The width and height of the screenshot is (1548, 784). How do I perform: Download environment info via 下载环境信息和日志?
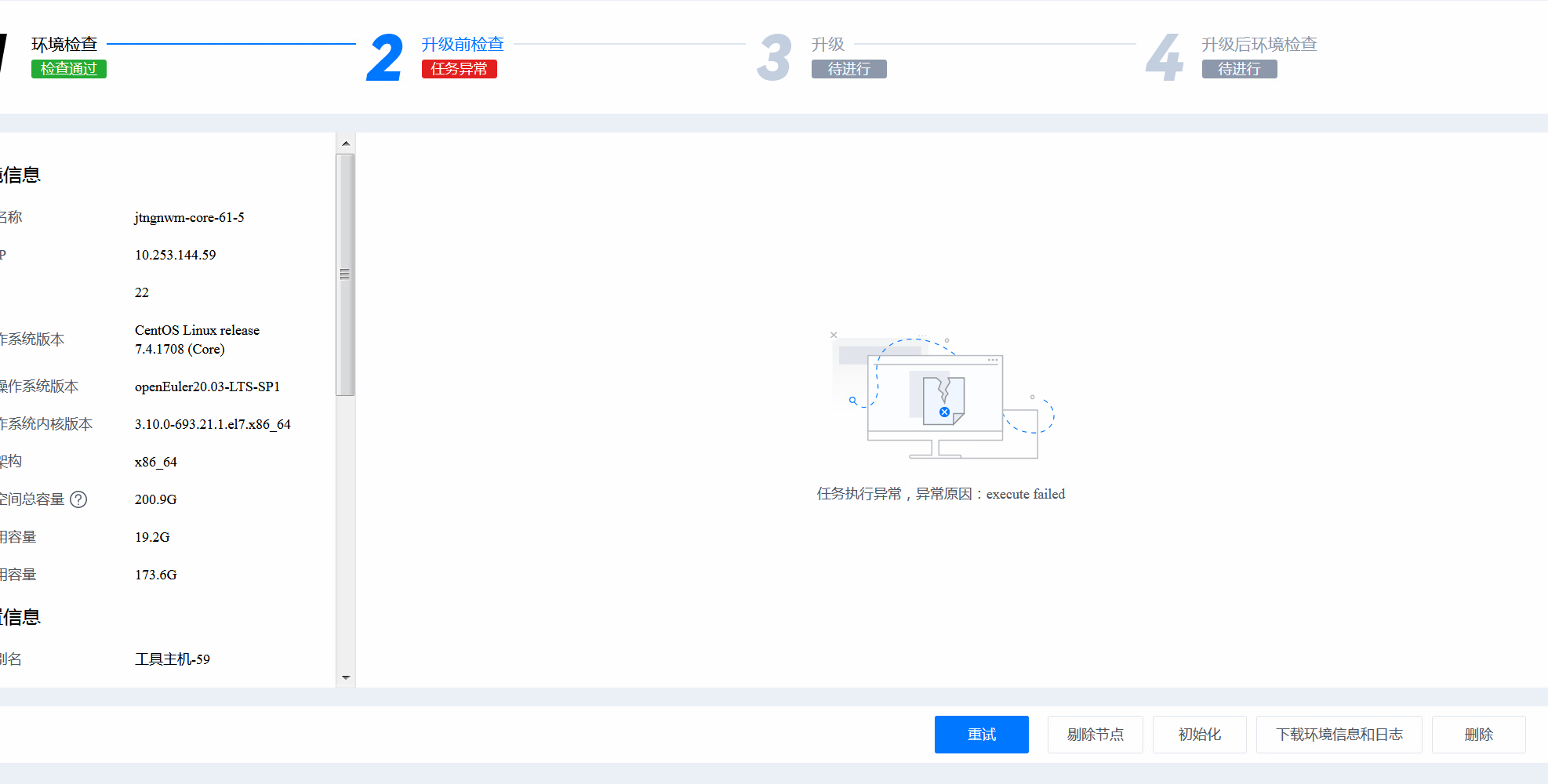pyautogui.click(x=1339, y=735)
